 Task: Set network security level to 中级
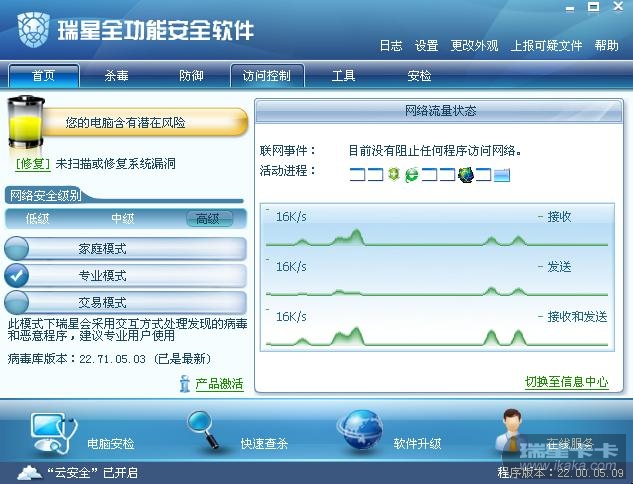pos(122,219)
